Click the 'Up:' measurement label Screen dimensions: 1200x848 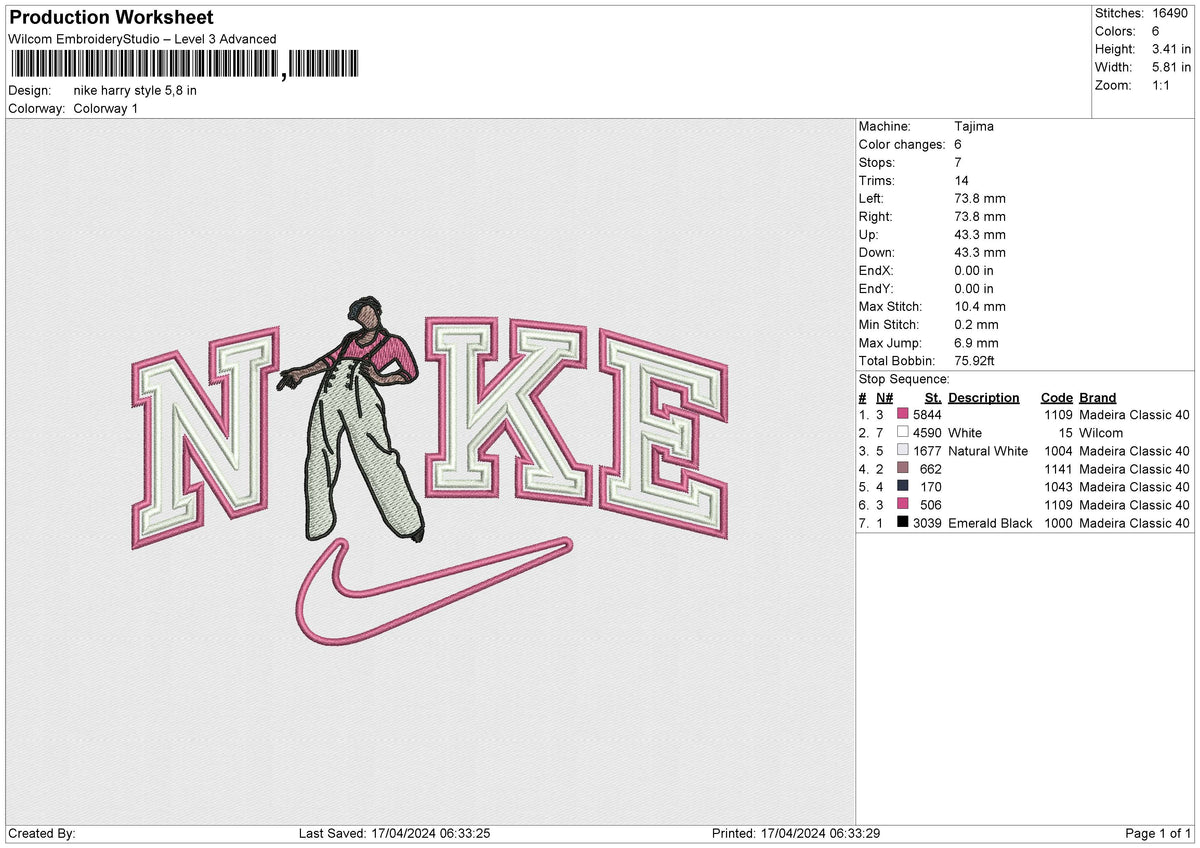870,235
